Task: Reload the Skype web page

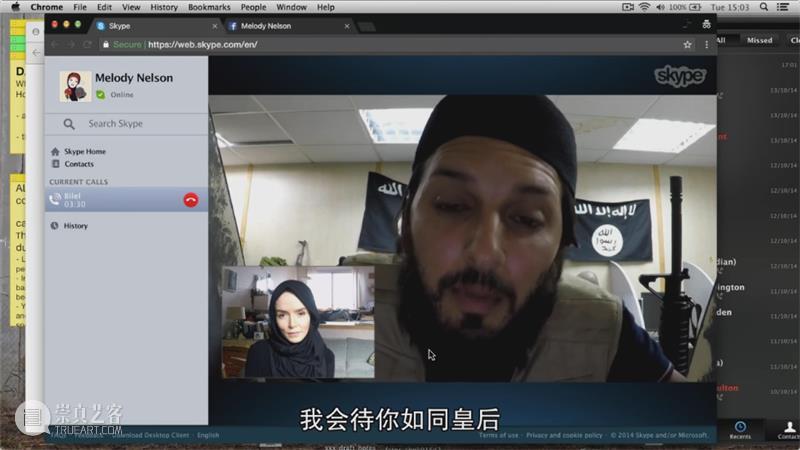Action: tap(87, 45)
